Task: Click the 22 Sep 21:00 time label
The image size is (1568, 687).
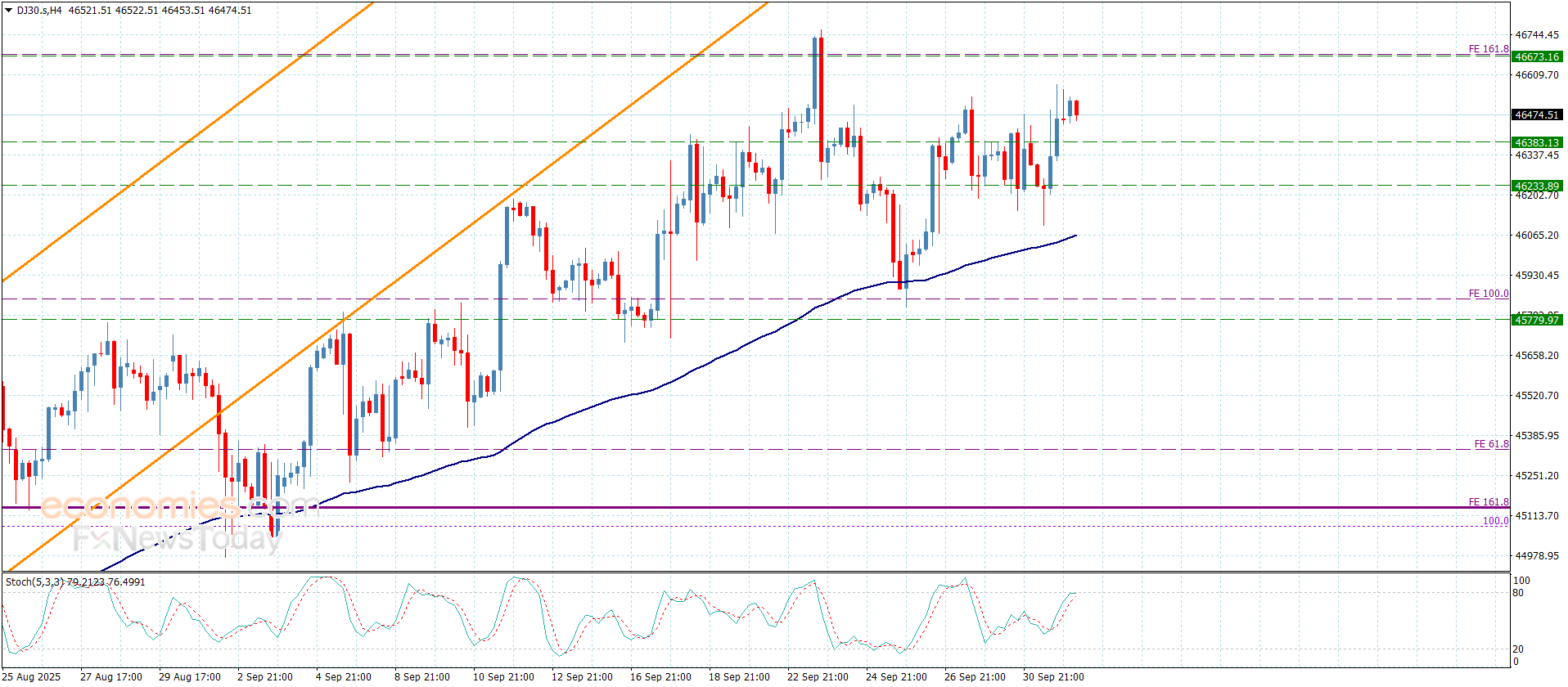Action: (x=818, y=677)
